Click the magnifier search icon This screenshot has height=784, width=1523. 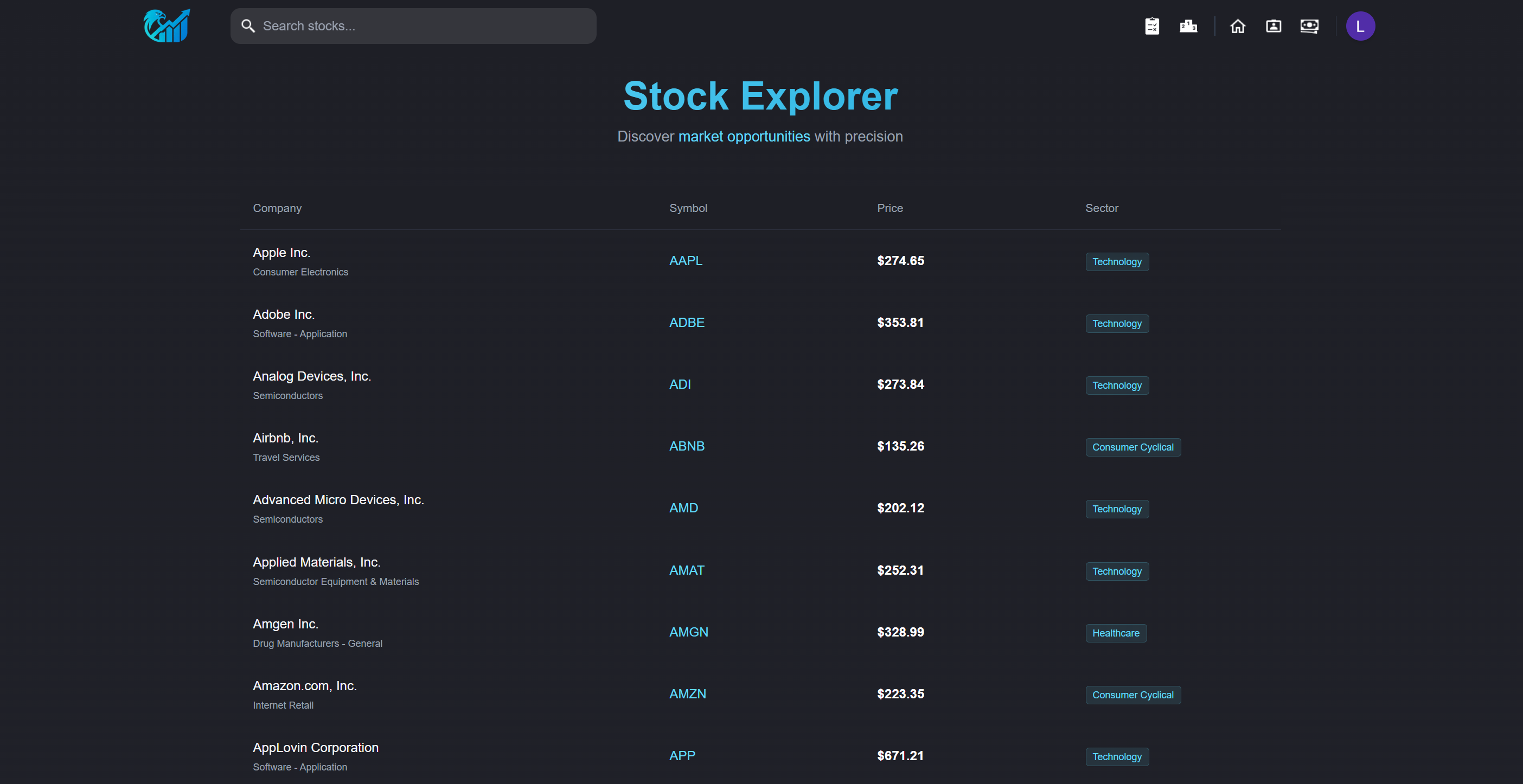248,26
